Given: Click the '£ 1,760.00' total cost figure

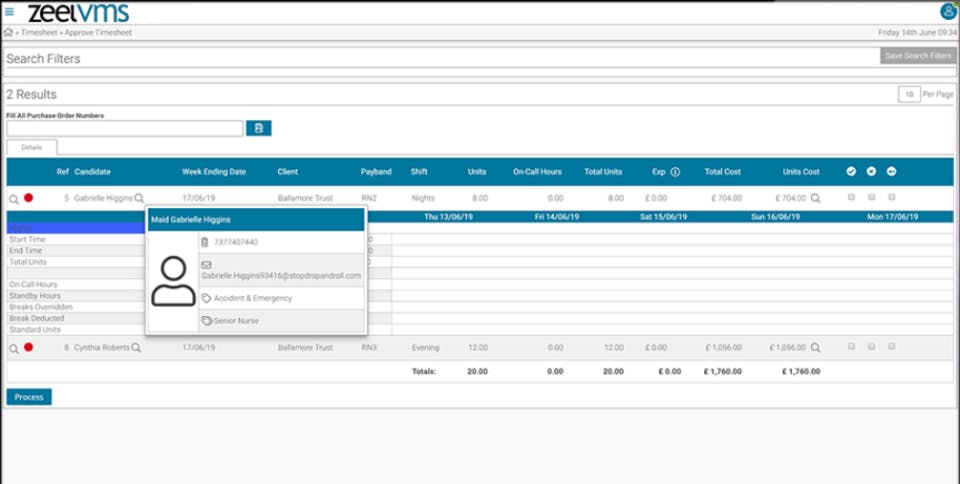Looking at the screenshot, I should pyautogui.click(x=722, y=371).
